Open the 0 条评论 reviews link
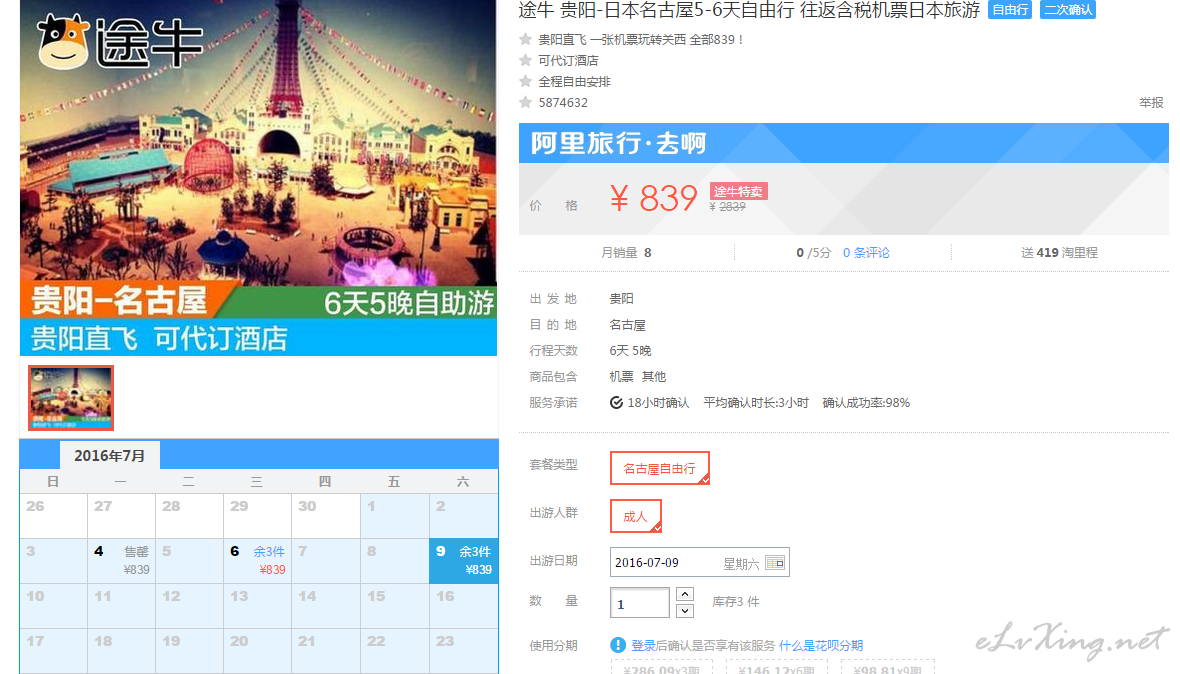Screen dimensions: 1180x674 pos(865,253)
